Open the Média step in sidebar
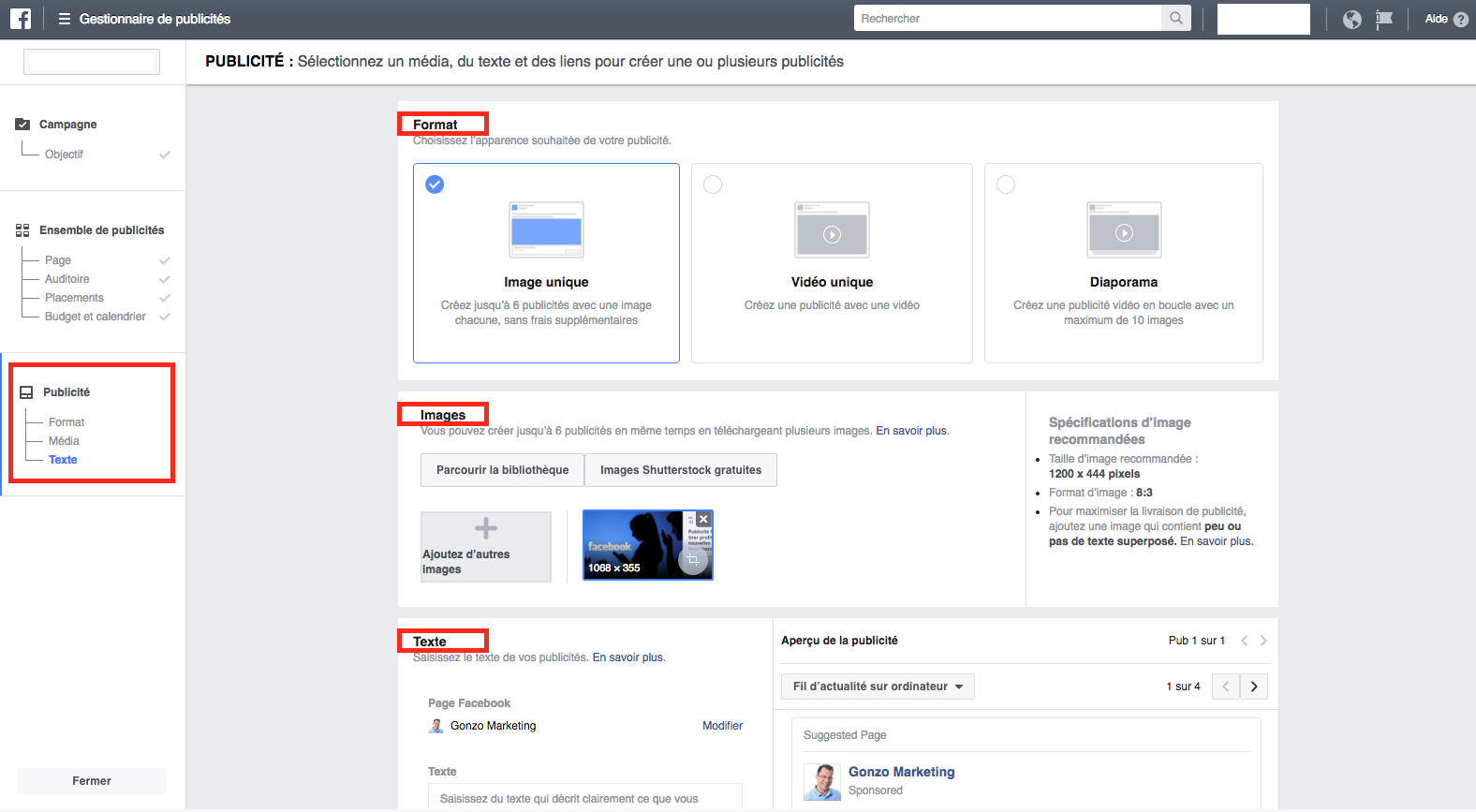This screenshot has height=812, width=1476. [x=64, y=441]
